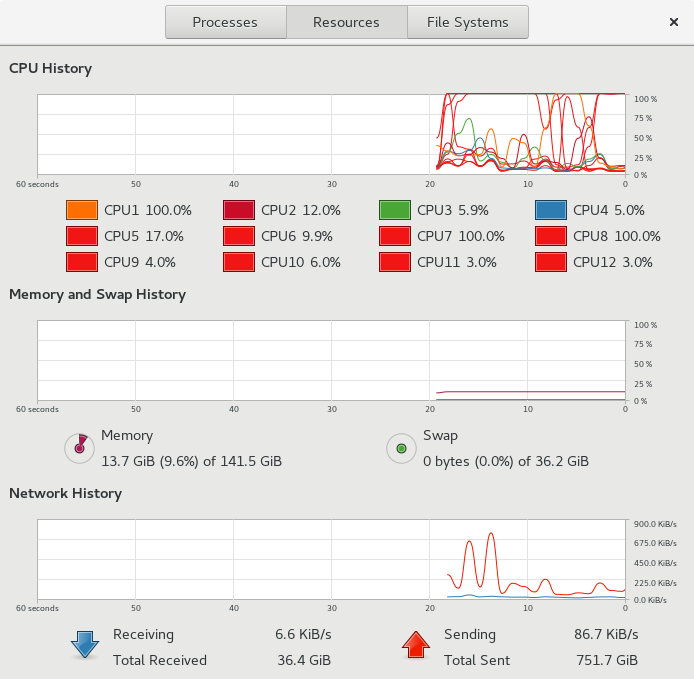Open color picker for CPU12
694x679 pixels.
551,262
